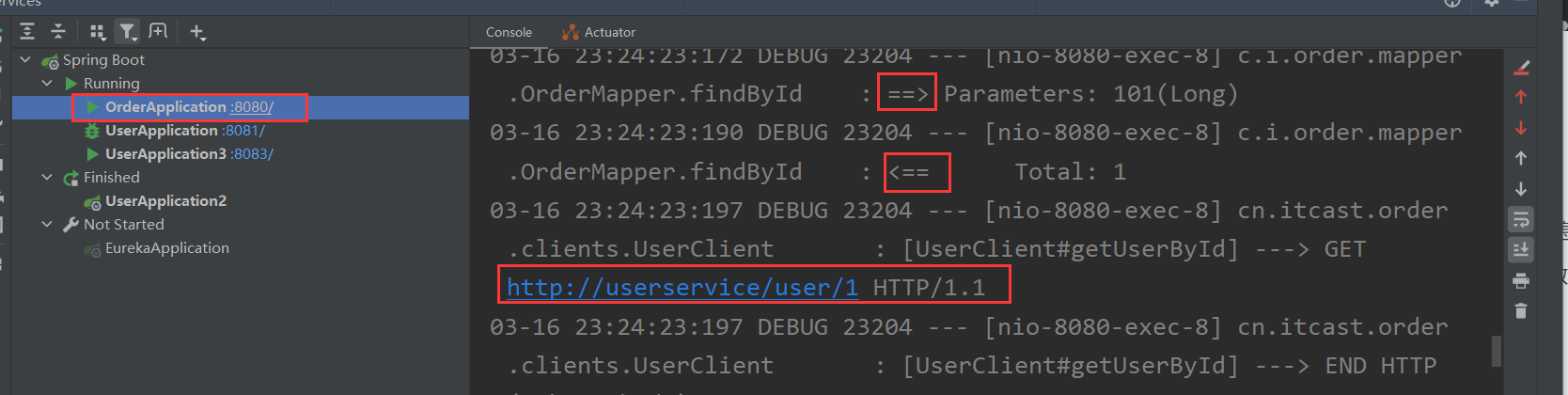Screen dimensions: 1568x395
Task: Switch to the Console tab
Action: [509, 32]
